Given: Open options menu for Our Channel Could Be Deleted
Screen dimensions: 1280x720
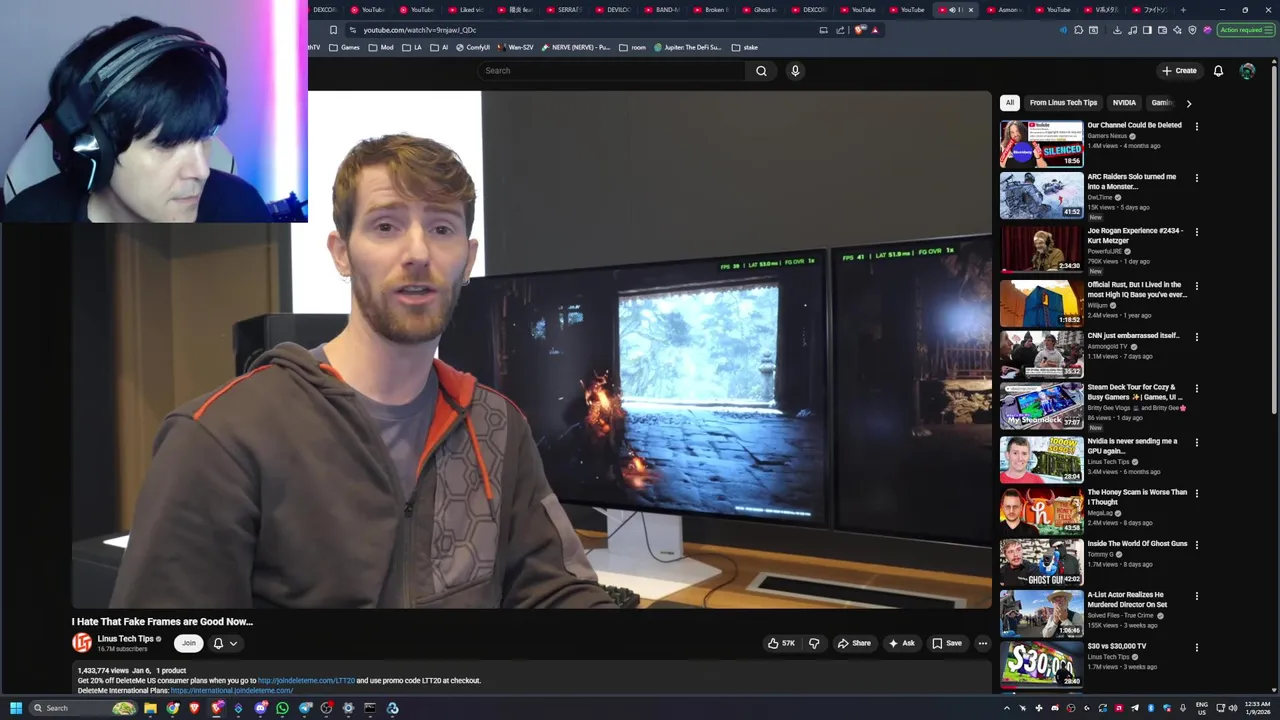Looking at the screenshot, I should point(1196,126).
